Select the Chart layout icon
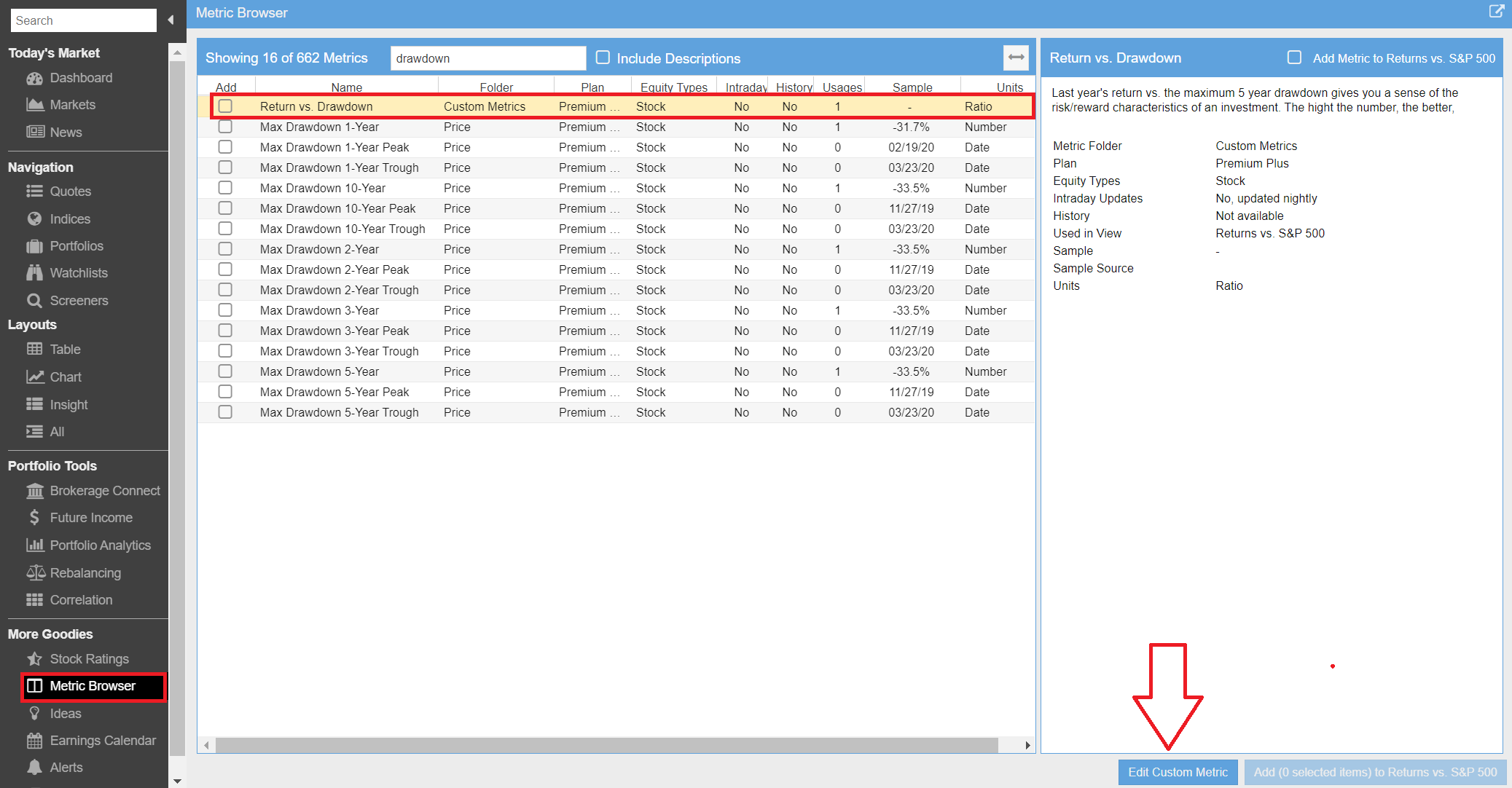This screenshot has width=1512, height=788. (x=34, y=377)
